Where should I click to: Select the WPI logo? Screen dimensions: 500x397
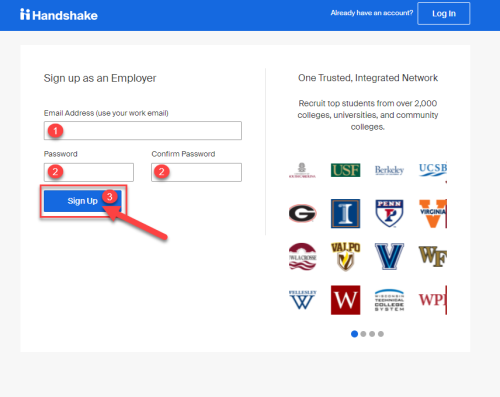click(433, 300)
